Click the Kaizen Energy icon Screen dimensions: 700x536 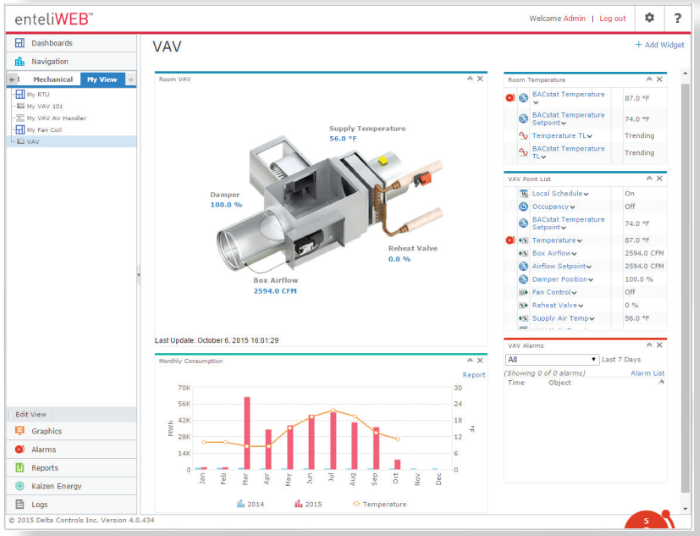[x=20, y=486]
